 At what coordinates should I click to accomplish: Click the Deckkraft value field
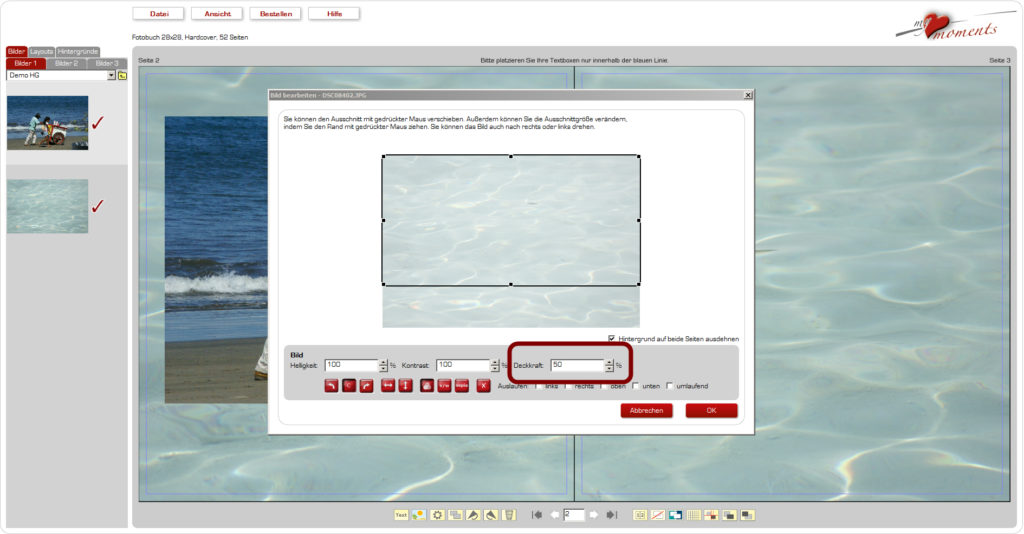[x=576, y=366]
